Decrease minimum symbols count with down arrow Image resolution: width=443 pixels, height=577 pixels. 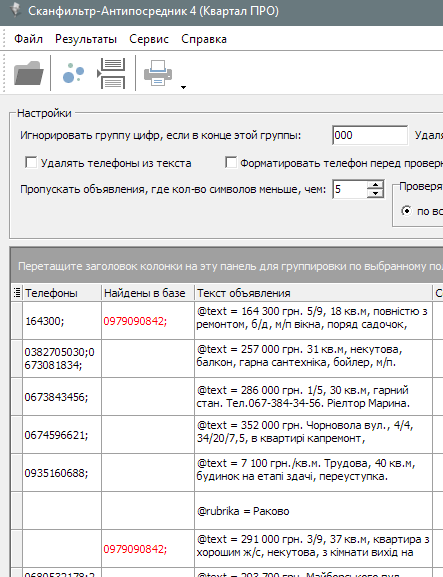(x=375, y=194)
